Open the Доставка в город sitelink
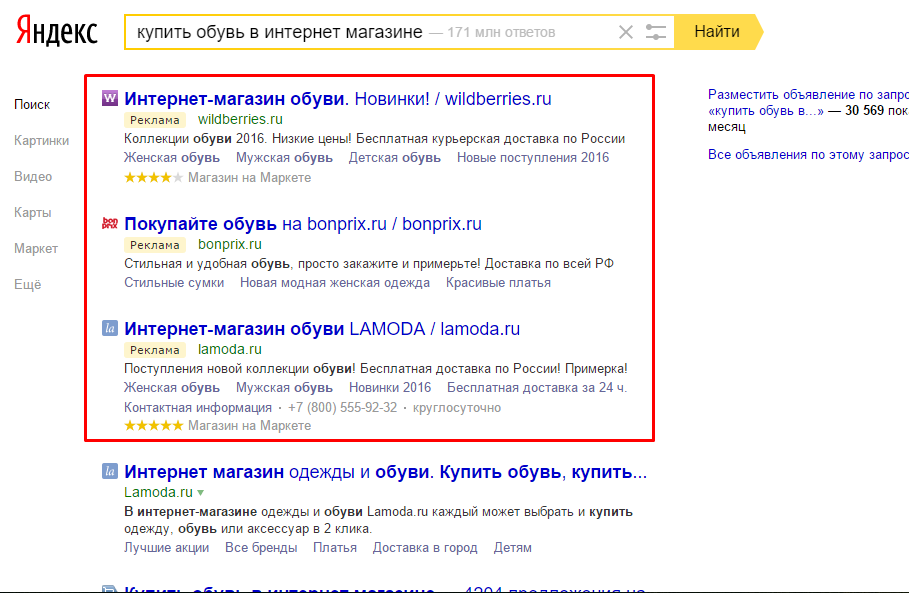This screenshot has height=593, width=909. point(425,548)
